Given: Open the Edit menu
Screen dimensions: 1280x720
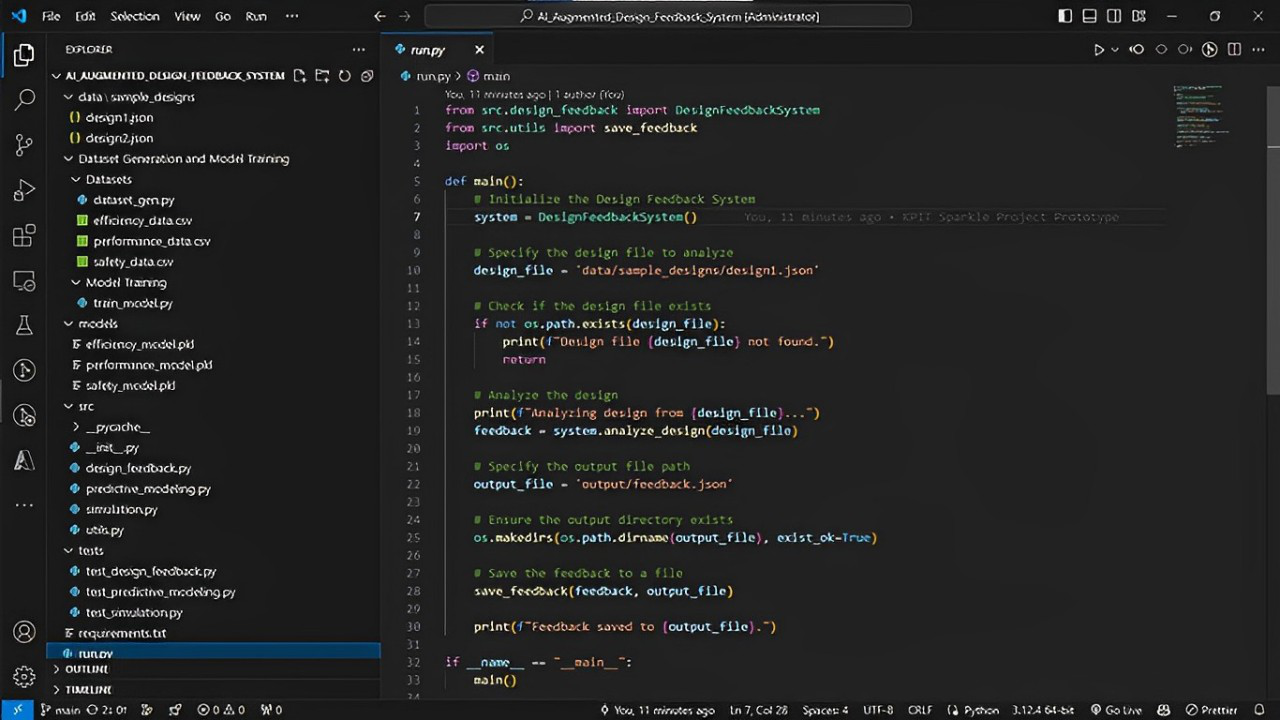Looking at the screenshot, I should pos(86,16).
